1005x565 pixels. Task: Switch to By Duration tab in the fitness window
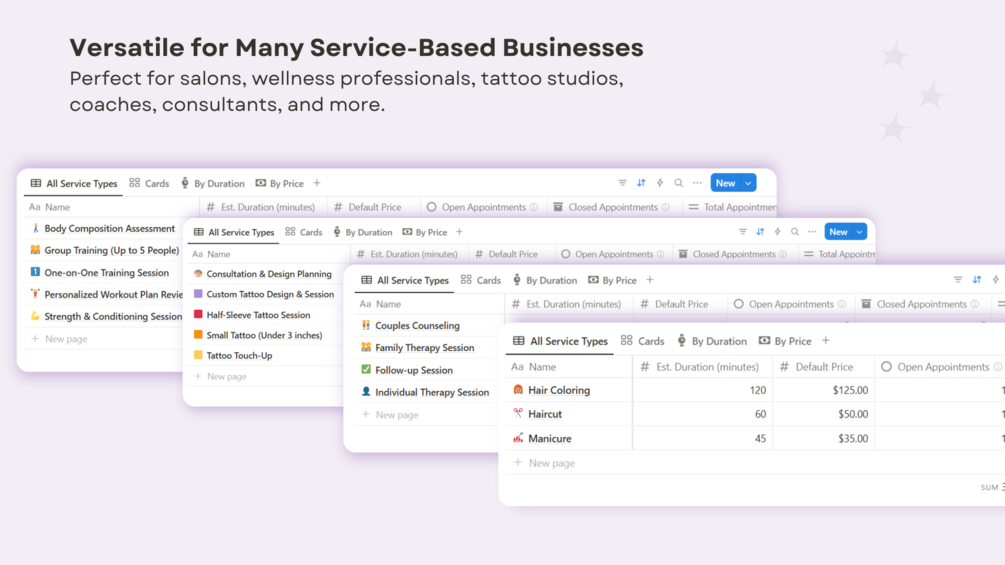tap(213, 183)
